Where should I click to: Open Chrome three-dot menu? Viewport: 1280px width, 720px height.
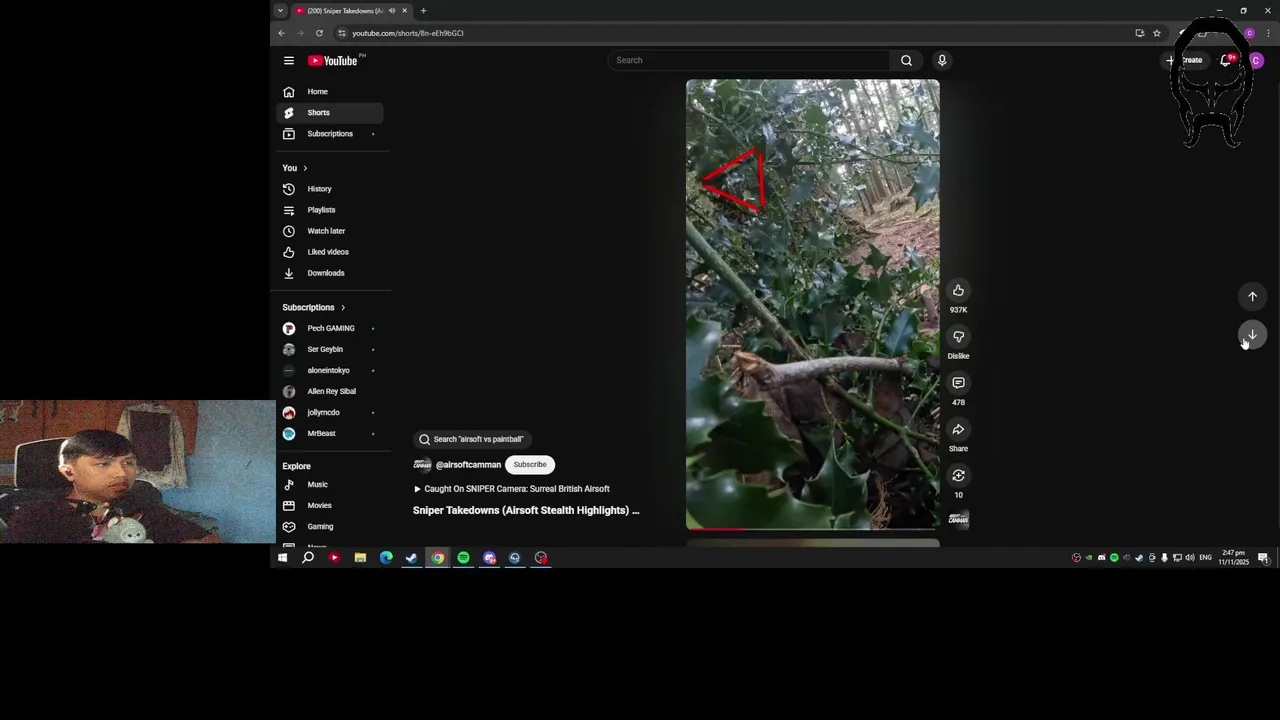pyautogui.click(x=1267, y=33)
